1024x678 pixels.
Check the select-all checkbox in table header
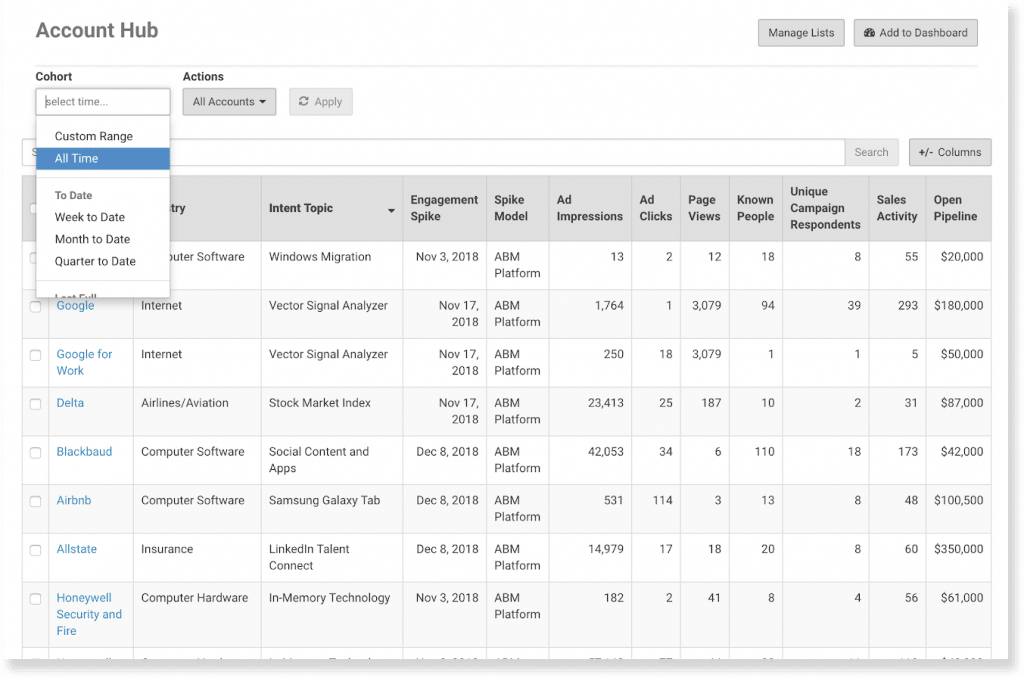pos(35,208)
